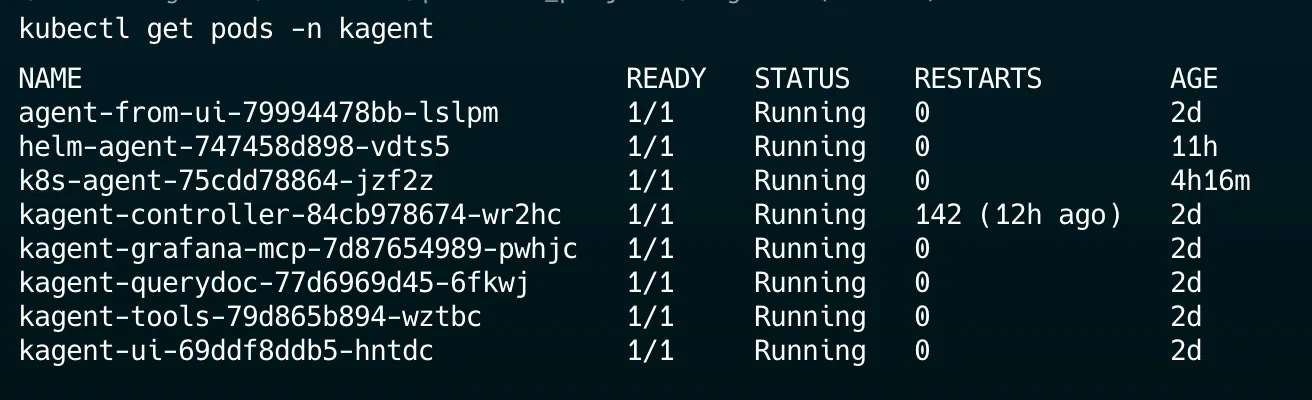Click the restarts count 0 for kagent-tools
This screenshot has width=1312, height=400.
pos(922,317)
